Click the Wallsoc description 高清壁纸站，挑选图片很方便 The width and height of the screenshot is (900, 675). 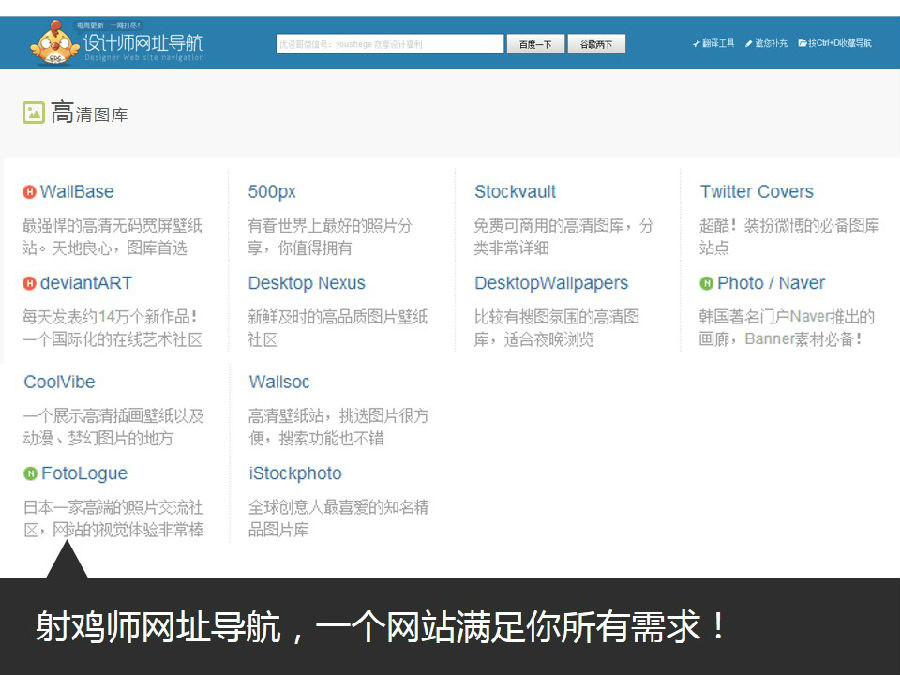click(339, 426)
